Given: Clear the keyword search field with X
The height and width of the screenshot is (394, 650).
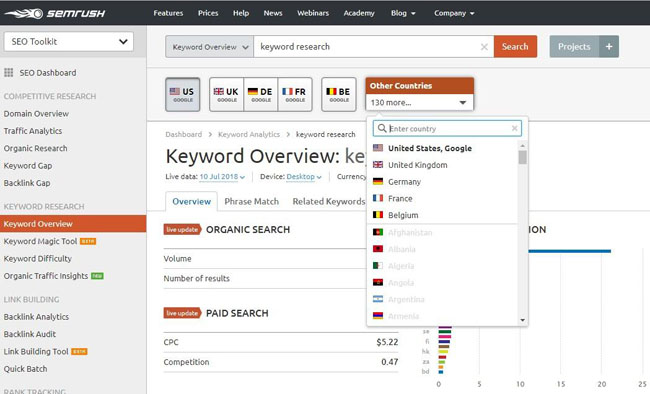Looking at the screenshot, I should pyautogui.click(x=484, y=47).
